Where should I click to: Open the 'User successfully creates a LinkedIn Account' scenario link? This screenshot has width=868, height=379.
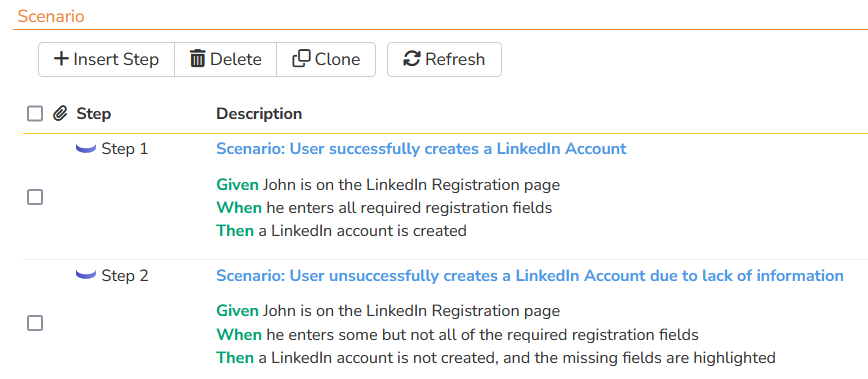421,149
